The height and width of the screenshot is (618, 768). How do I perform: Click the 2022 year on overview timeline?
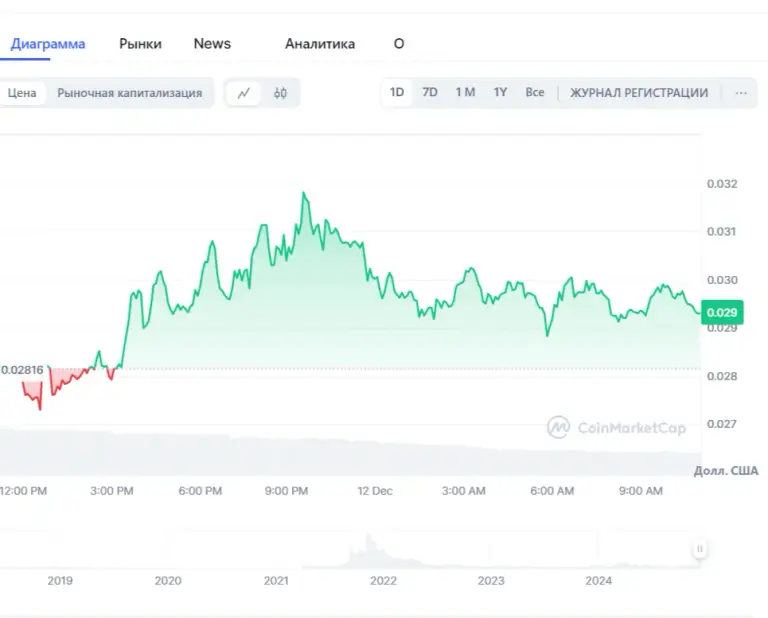pos(383,581)
